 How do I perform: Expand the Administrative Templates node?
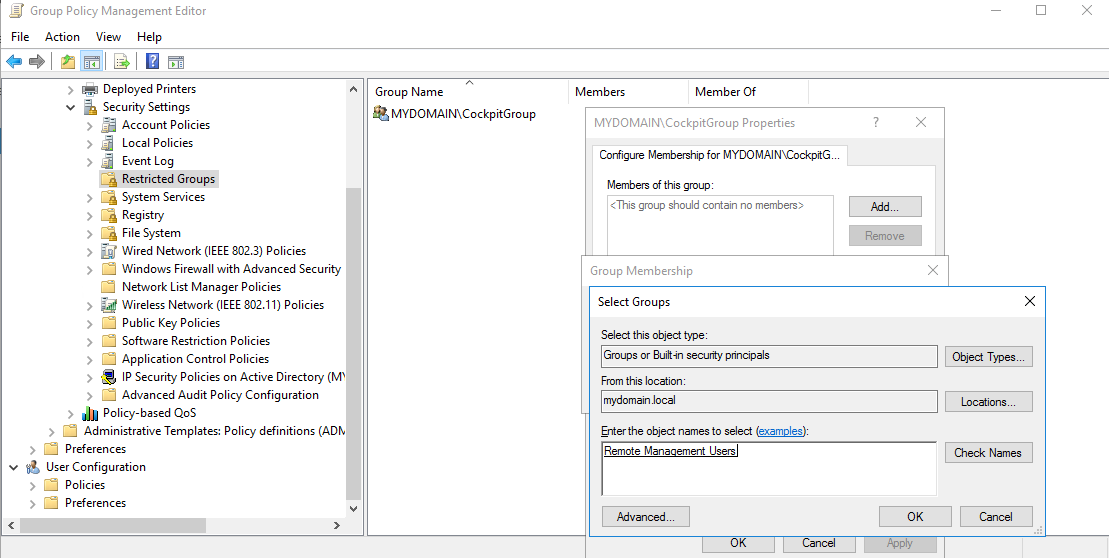(52, 431)
